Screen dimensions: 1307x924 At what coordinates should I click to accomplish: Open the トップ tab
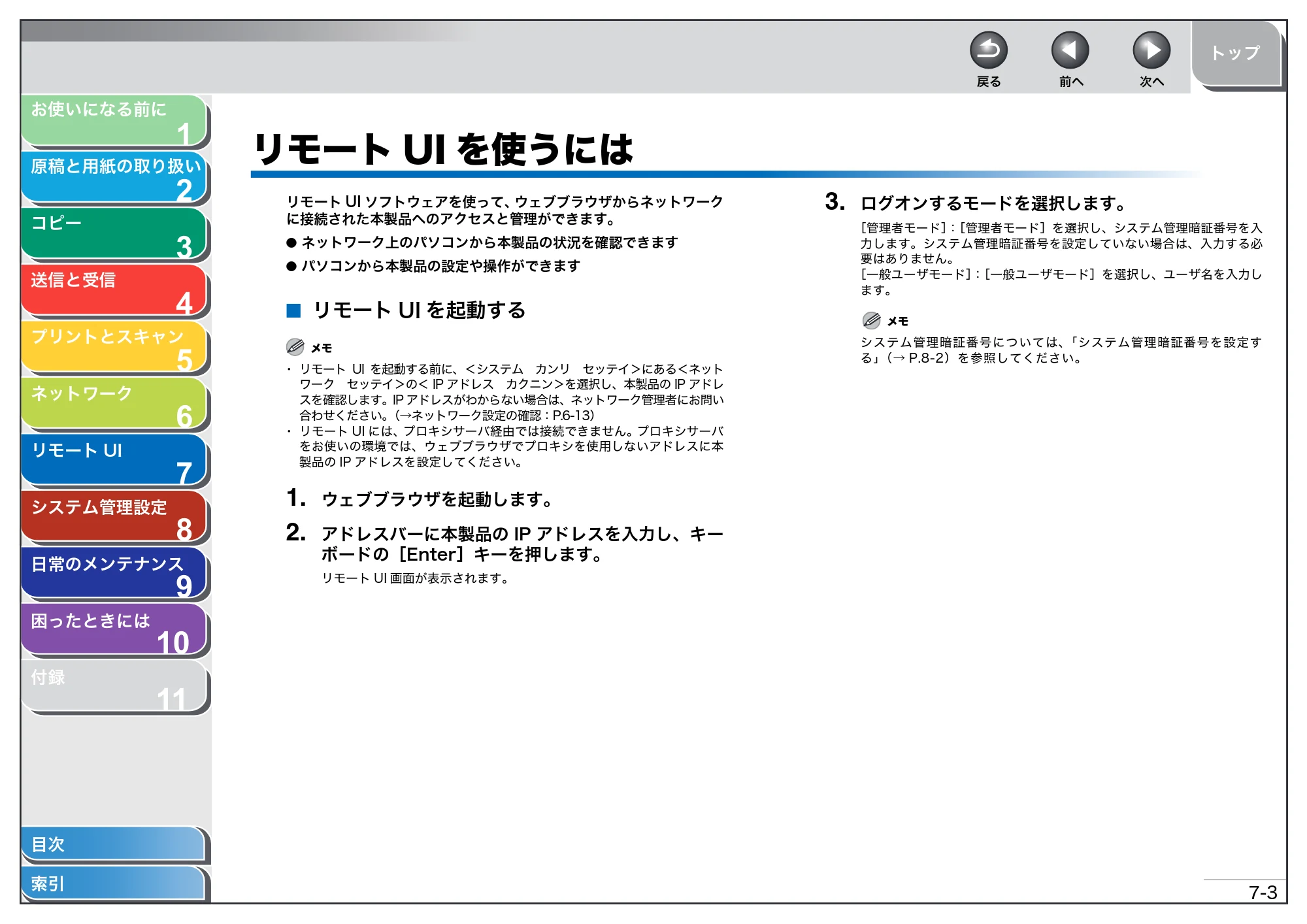pos(1235,54)
